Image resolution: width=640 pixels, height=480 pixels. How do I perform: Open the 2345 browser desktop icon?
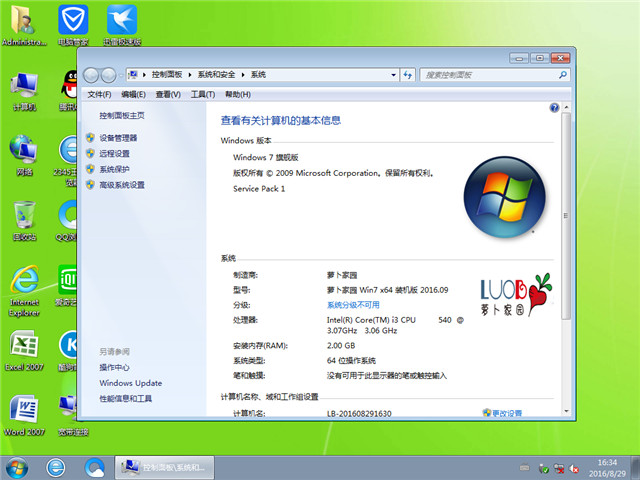point(67,160)
